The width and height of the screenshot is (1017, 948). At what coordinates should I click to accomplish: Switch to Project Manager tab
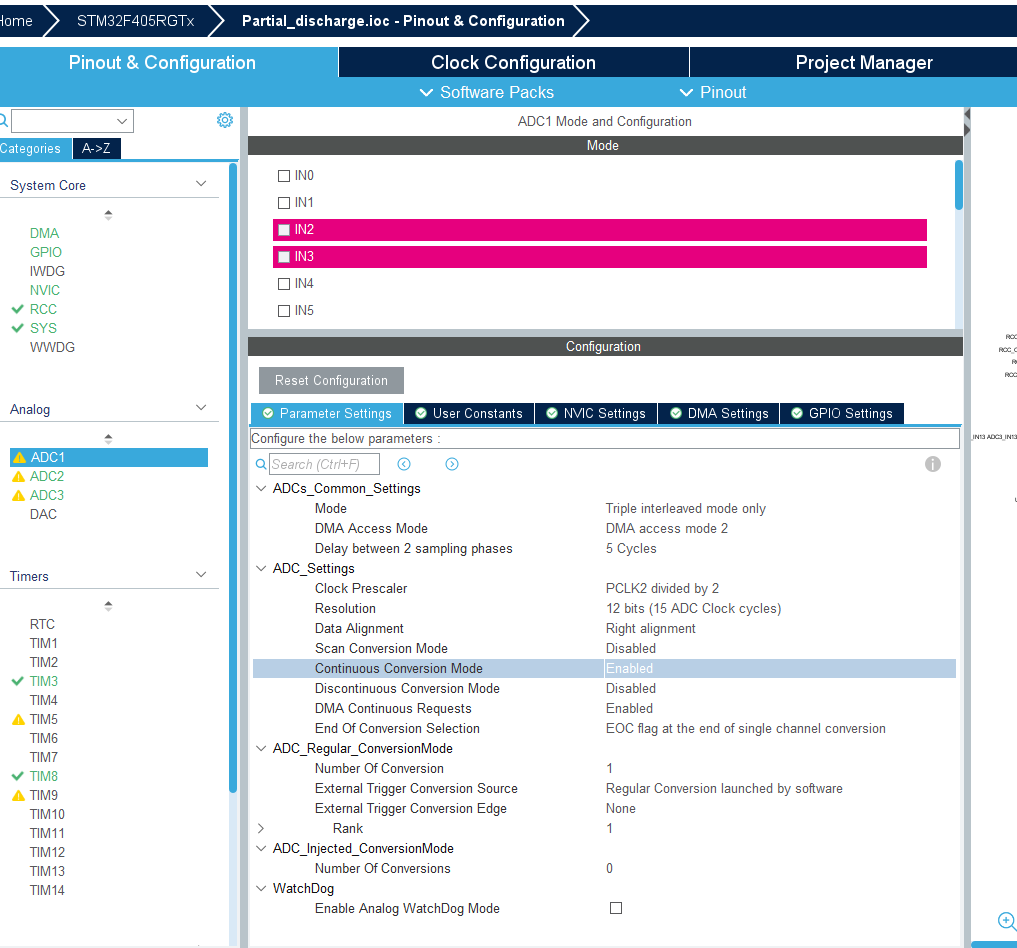click(x=863, y=62)
